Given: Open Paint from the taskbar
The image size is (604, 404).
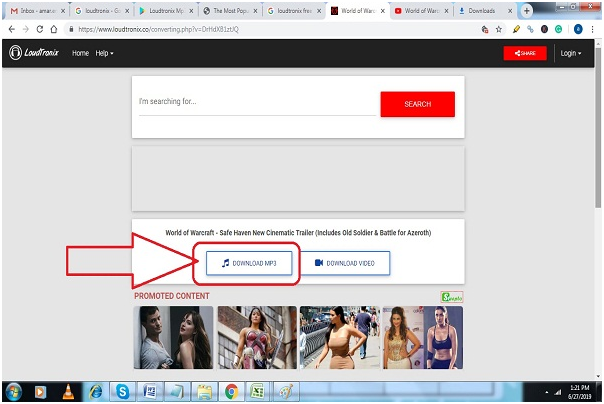Looking at the screenshot, I should click(286, 392).
